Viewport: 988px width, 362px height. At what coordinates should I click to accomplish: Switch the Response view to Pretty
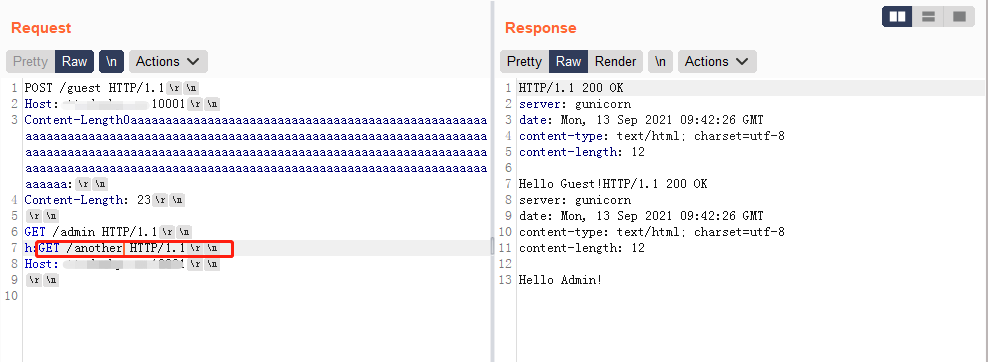click(524, 62)
